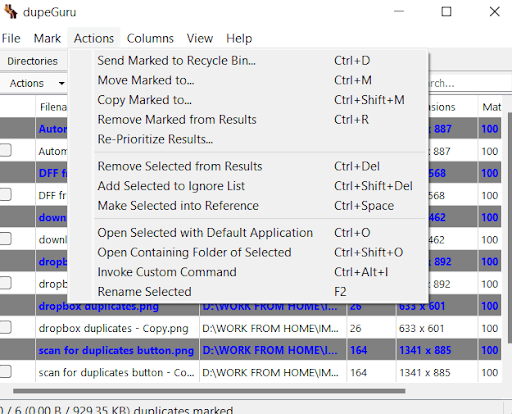The height and width of the screenshot is (414, 512).
Task: Mark scan for duplicates button - Co... checkbox
Action: (5, 372)
